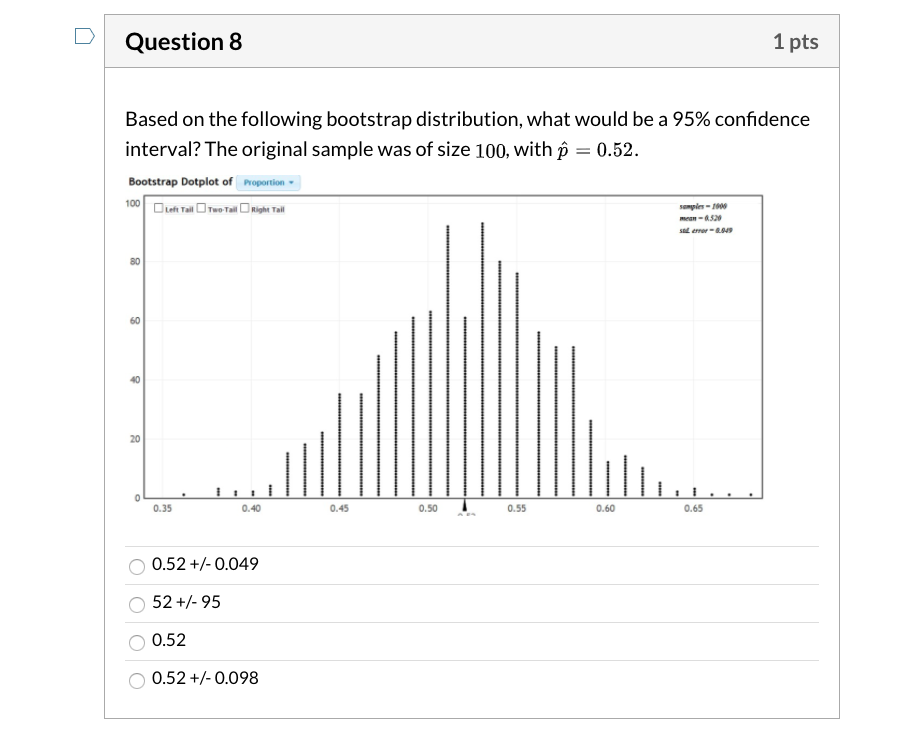
Task: Enable the Two-Tail checkbox
Action: point(201,209)
